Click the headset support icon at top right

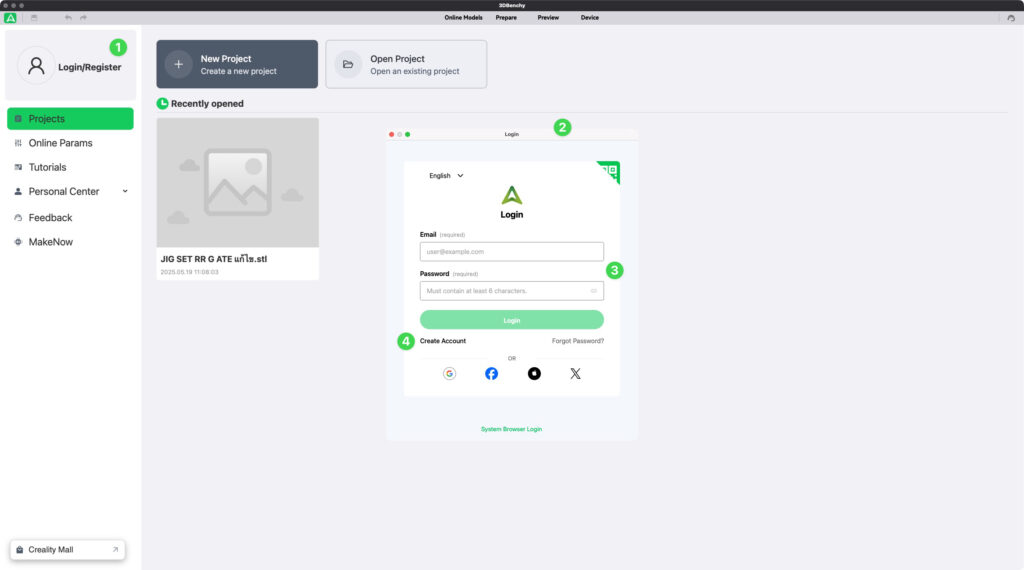[1010, 18]
